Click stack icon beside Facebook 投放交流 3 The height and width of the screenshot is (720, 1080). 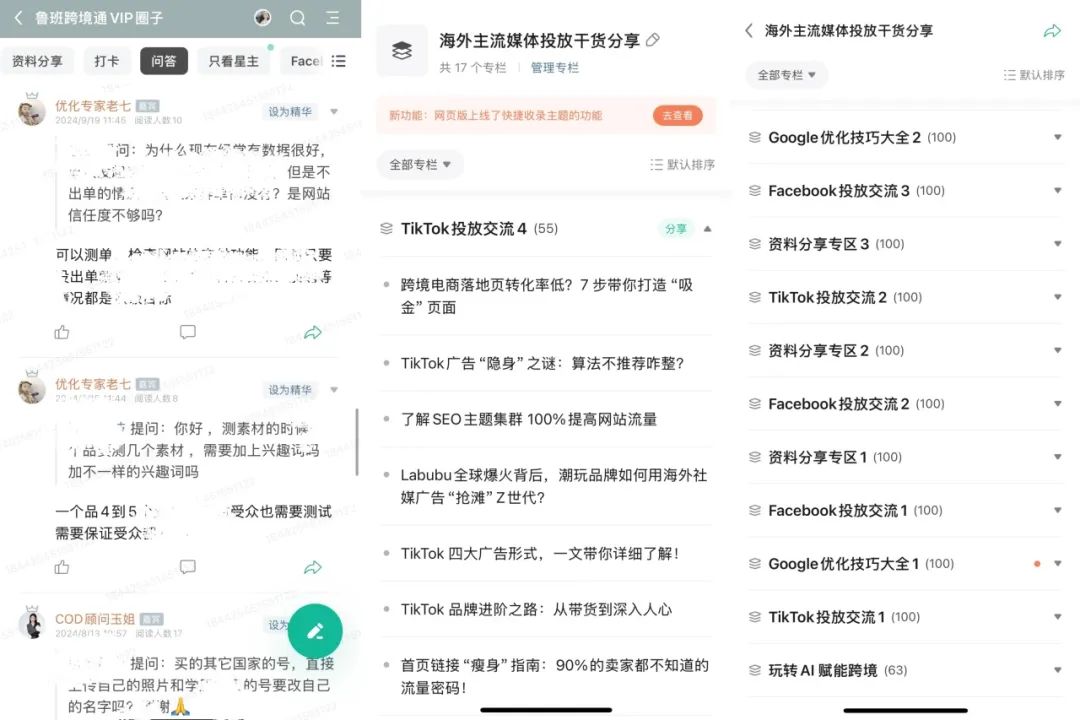(x=755, y=191)
